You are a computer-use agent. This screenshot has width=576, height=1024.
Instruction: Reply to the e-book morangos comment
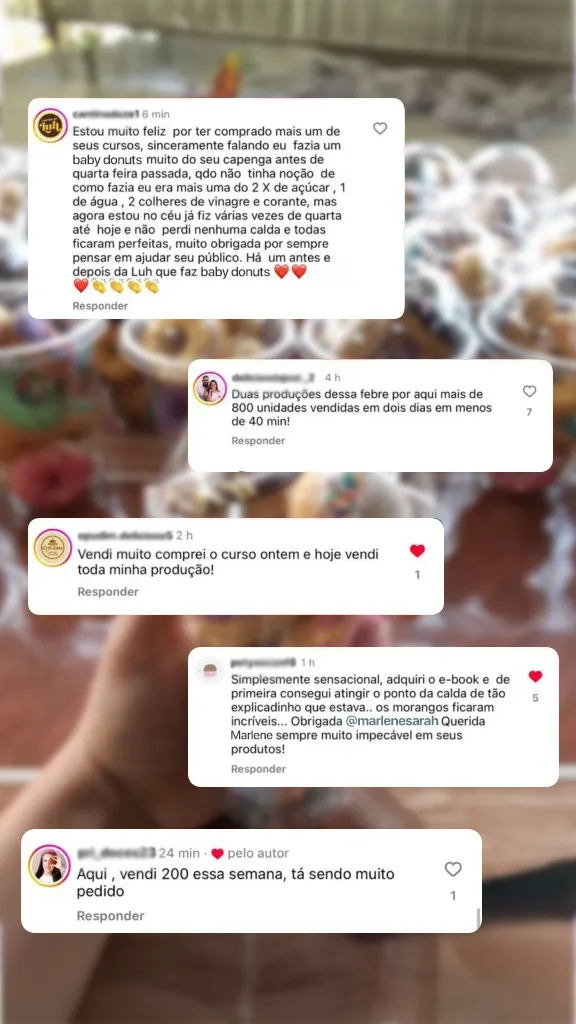(x=258, y=769)
